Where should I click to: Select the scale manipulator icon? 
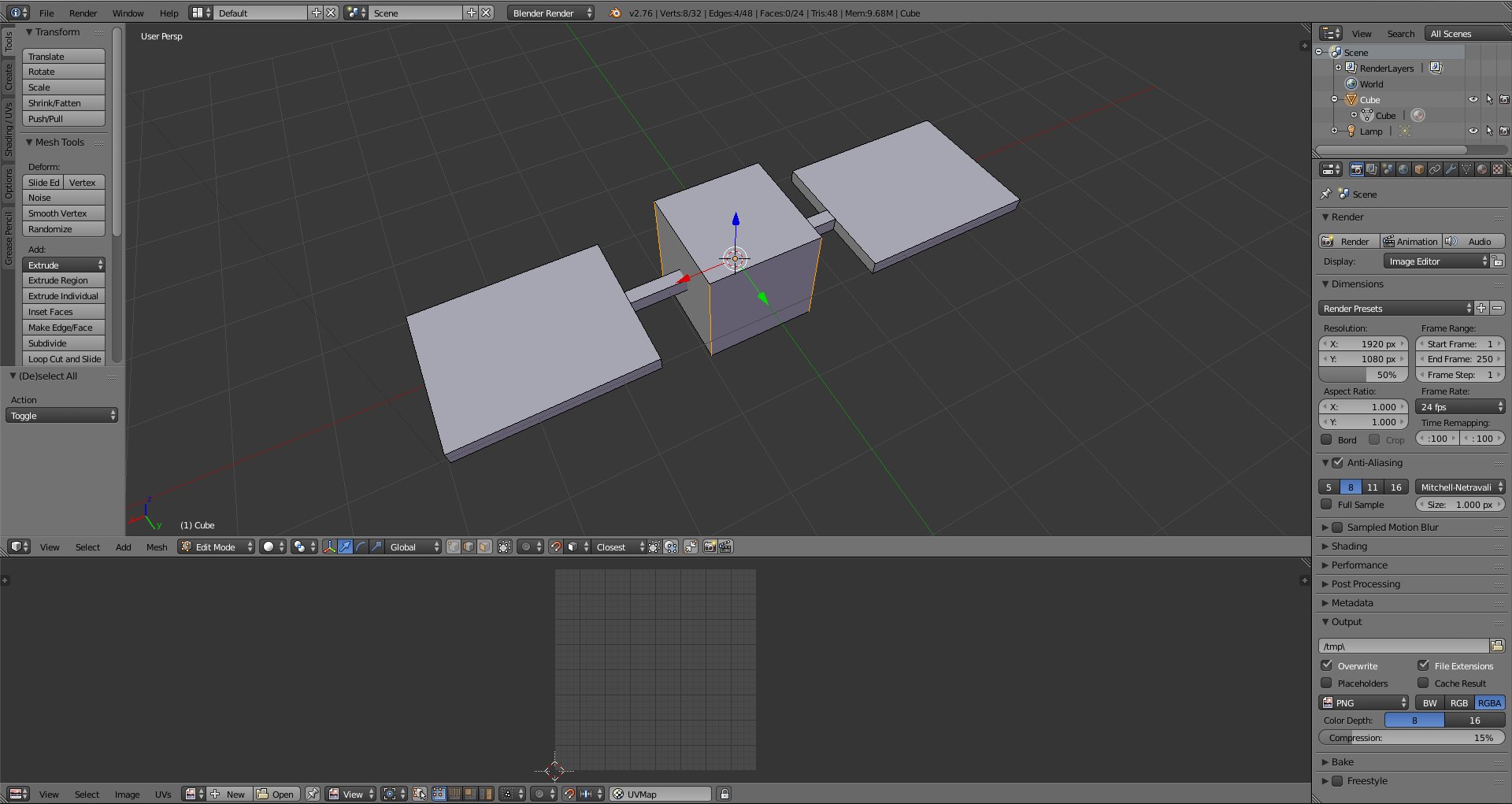point(376,546)
